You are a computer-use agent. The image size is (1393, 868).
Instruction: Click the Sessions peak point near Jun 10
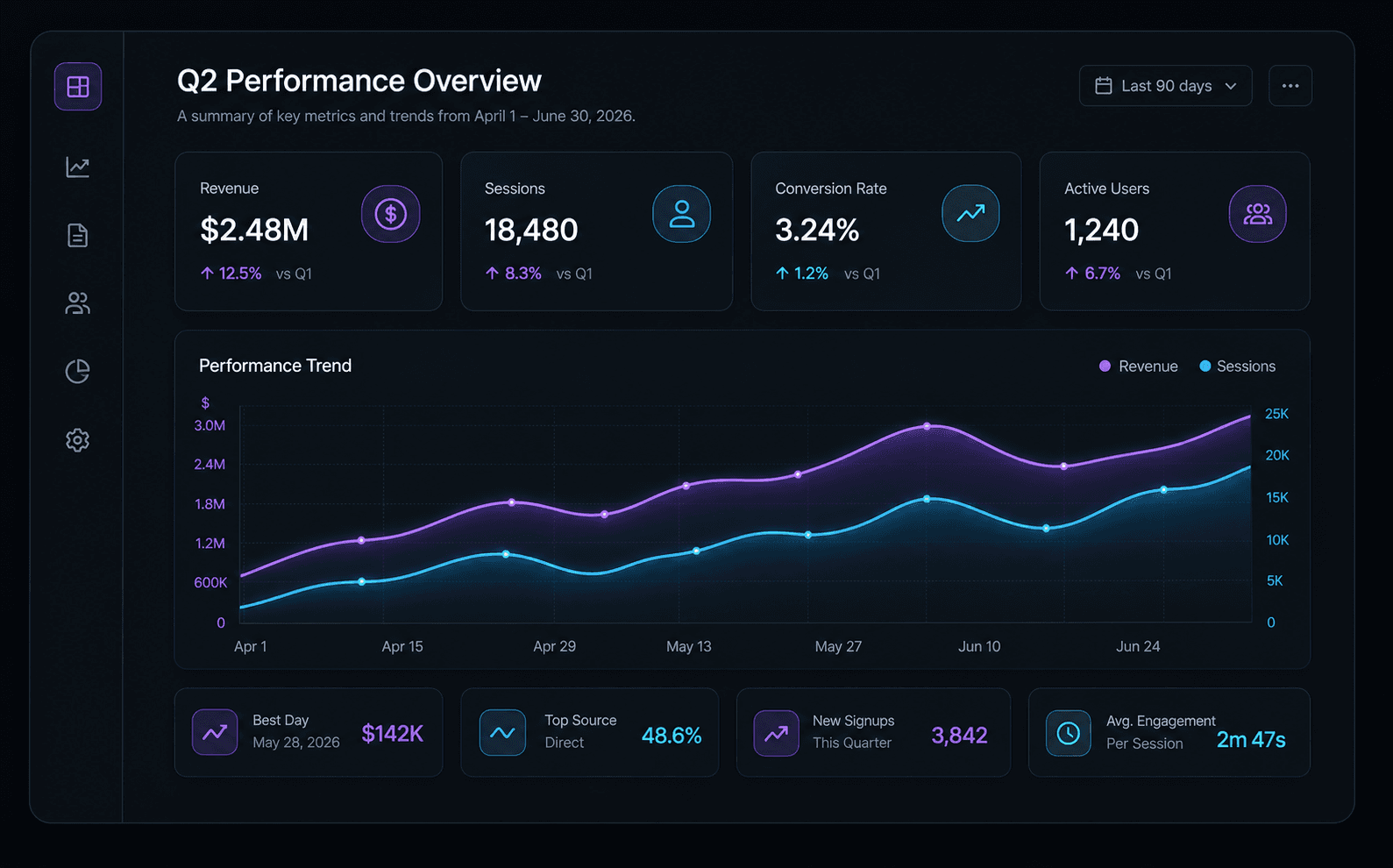click(x=927, y=499)
